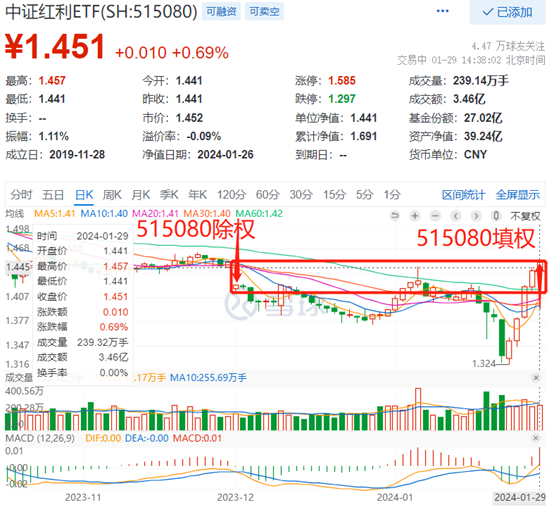Close the MACD indicator panel
The image size is (554, 512).
pos(536,438)
